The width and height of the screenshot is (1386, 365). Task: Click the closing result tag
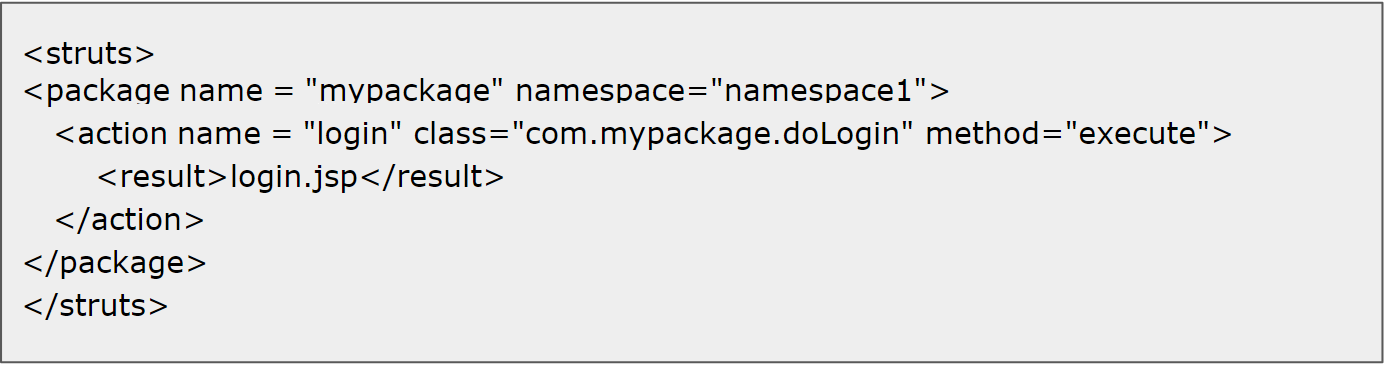click(x=431, y=177)
